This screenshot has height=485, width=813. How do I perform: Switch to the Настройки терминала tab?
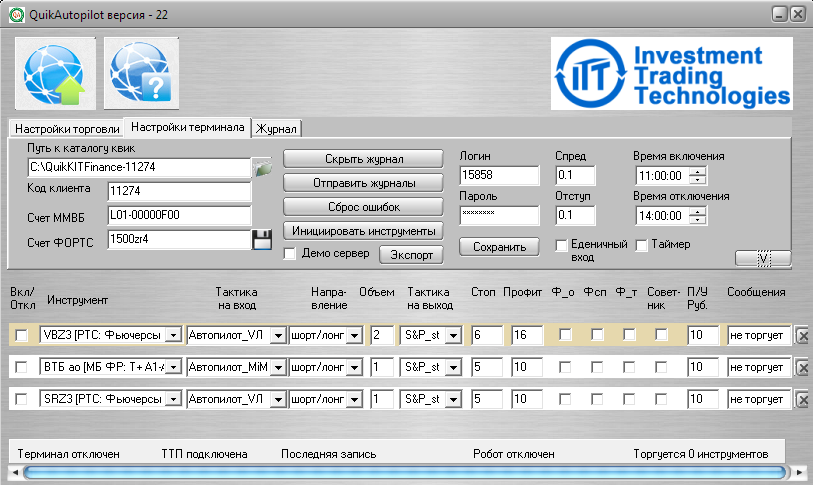tap(188, 127)
